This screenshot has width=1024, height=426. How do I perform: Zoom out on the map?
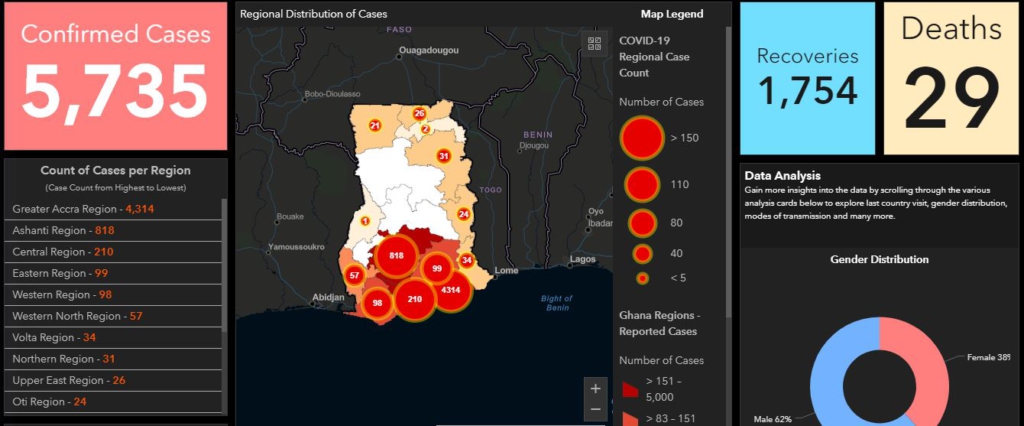tap(595, 409)
